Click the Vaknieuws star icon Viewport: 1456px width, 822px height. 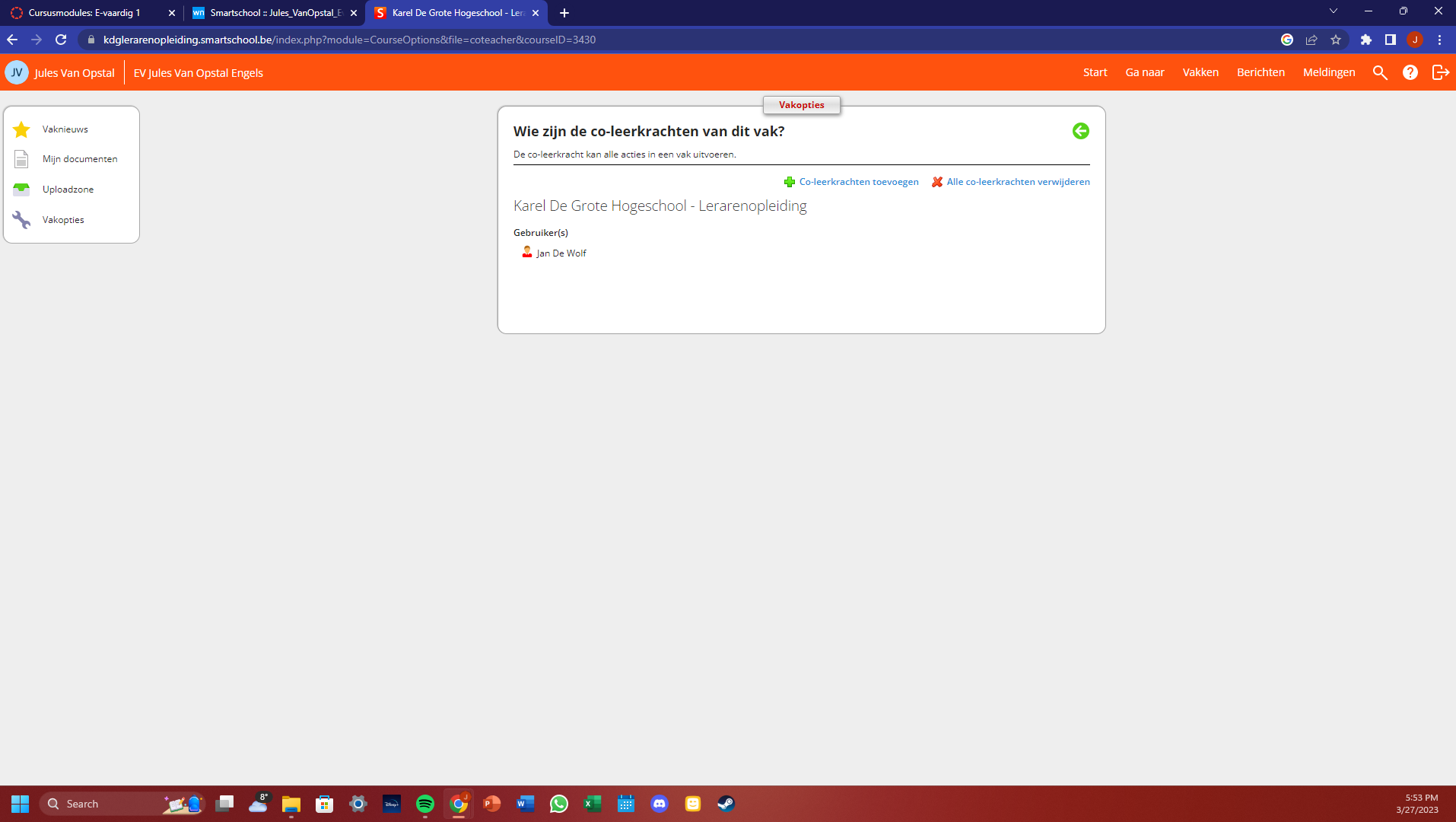pyautogui.click(x=21, y=129)
